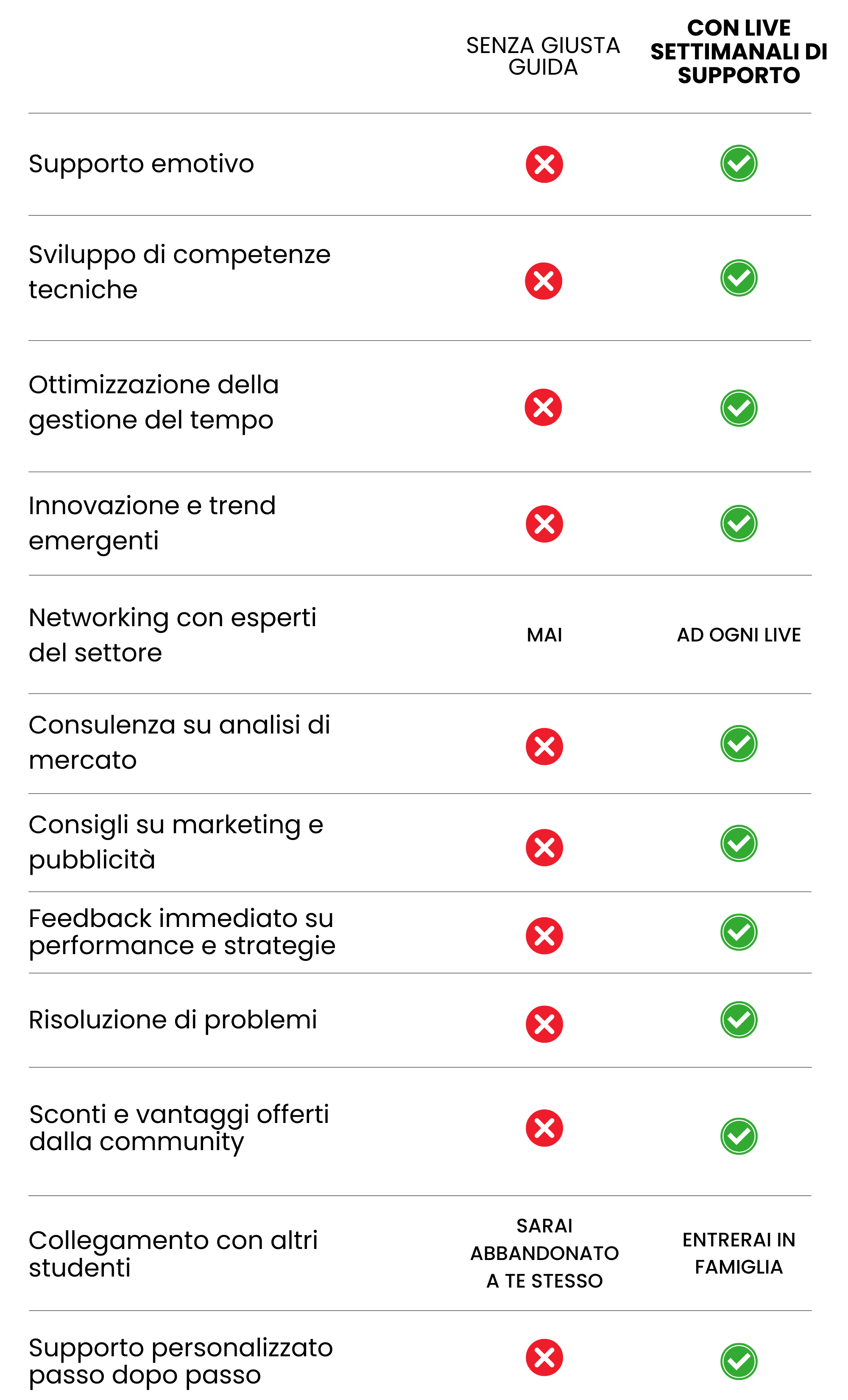The image size is (848, 1400).
Task: Click green check for Feedback immediato su performance
Action: point(738,932)
